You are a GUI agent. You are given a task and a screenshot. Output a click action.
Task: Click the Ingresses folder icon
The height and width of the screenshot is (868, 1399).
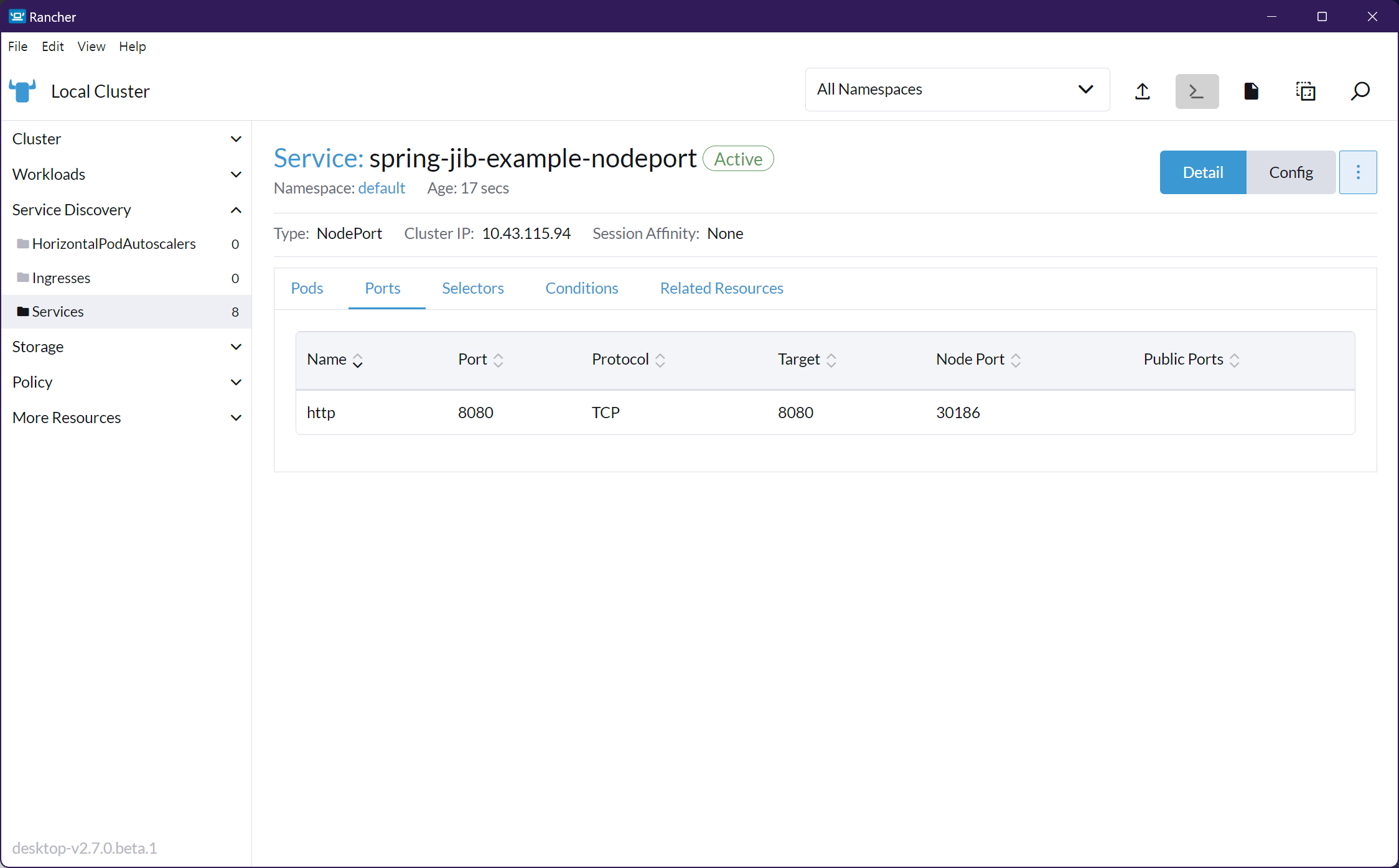click(23, 278)
